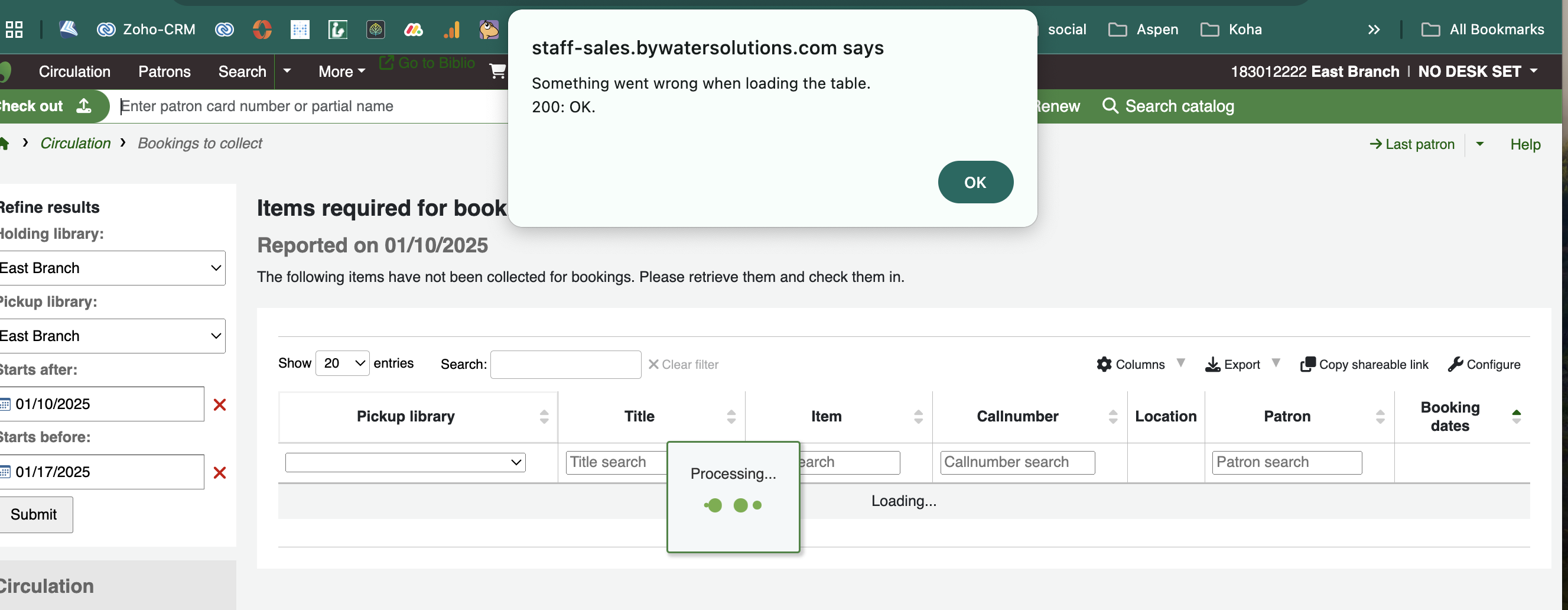Screen dimensions: 1568x610
Task: Open Configure wrench option
Action: [1455, 364]
